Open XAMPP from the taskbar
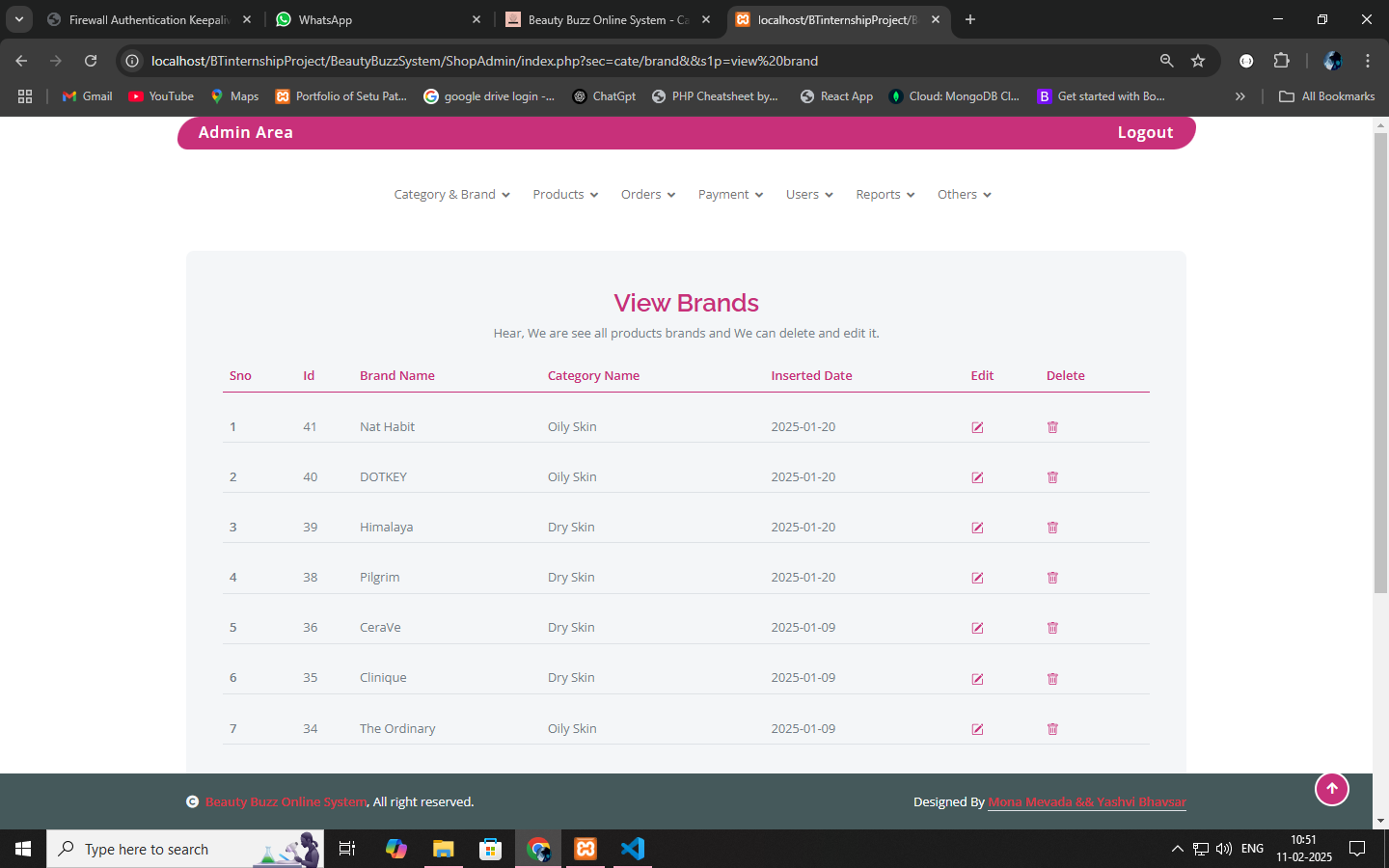This screenshot has height=868, width=1389. point(586,849)
